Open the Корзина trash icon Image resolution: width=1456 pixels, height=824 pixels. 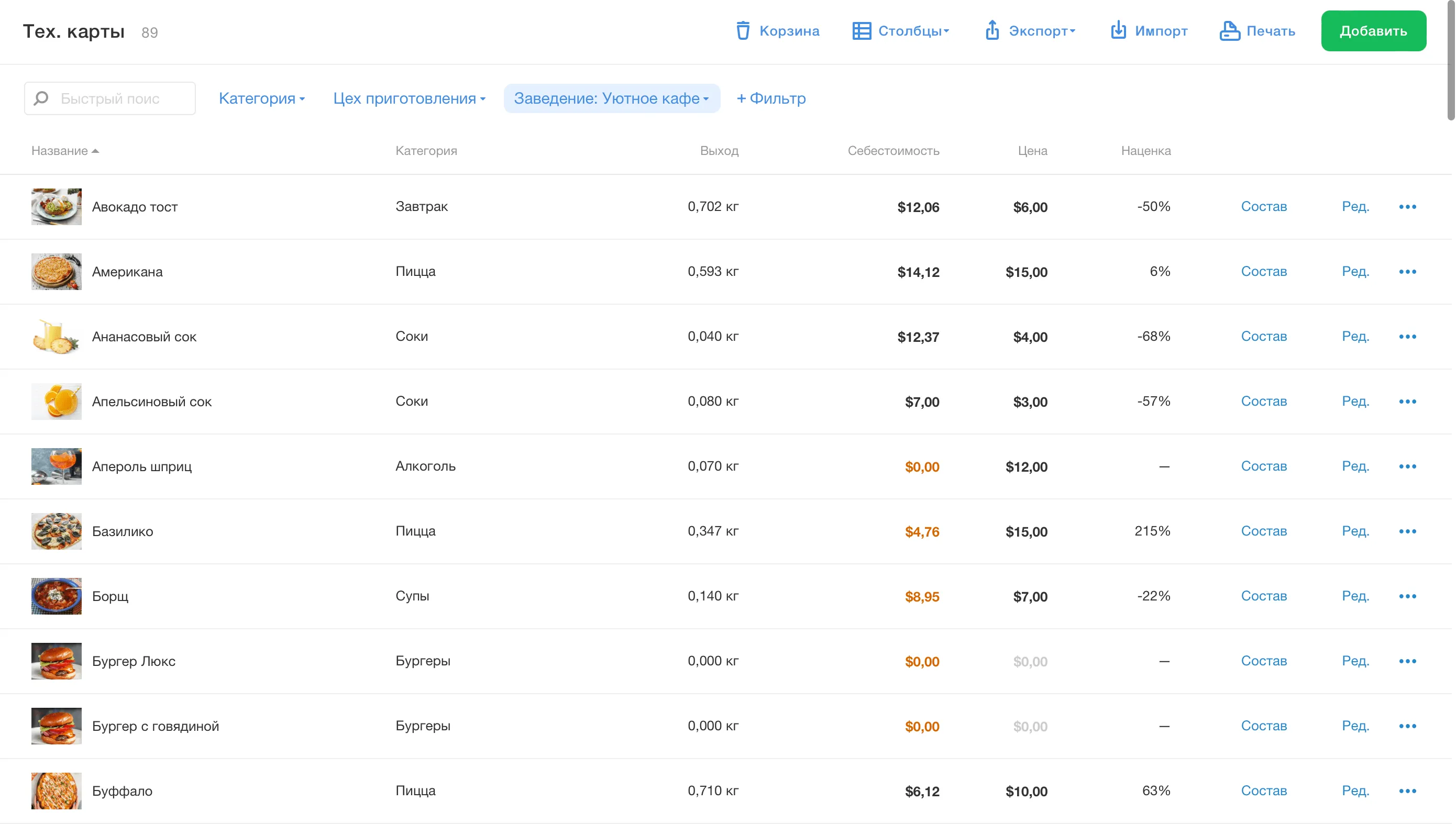743,30
